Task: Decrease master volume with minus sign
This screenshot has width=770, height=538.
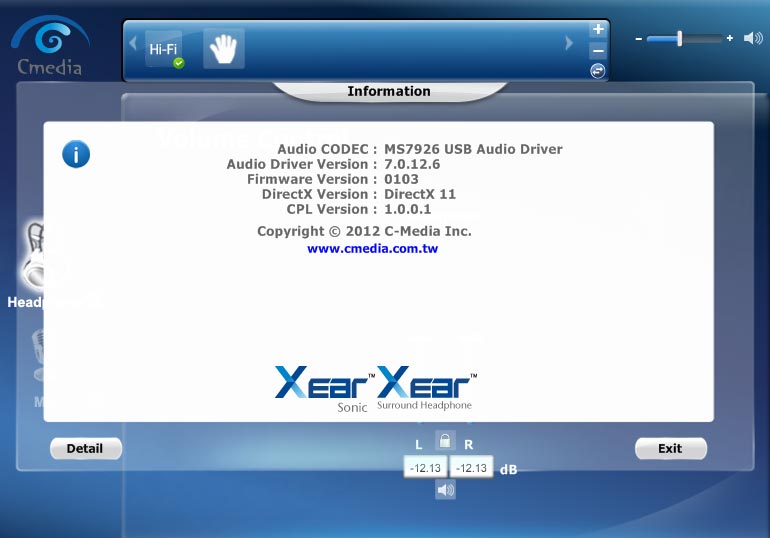Action: point(638,38)
